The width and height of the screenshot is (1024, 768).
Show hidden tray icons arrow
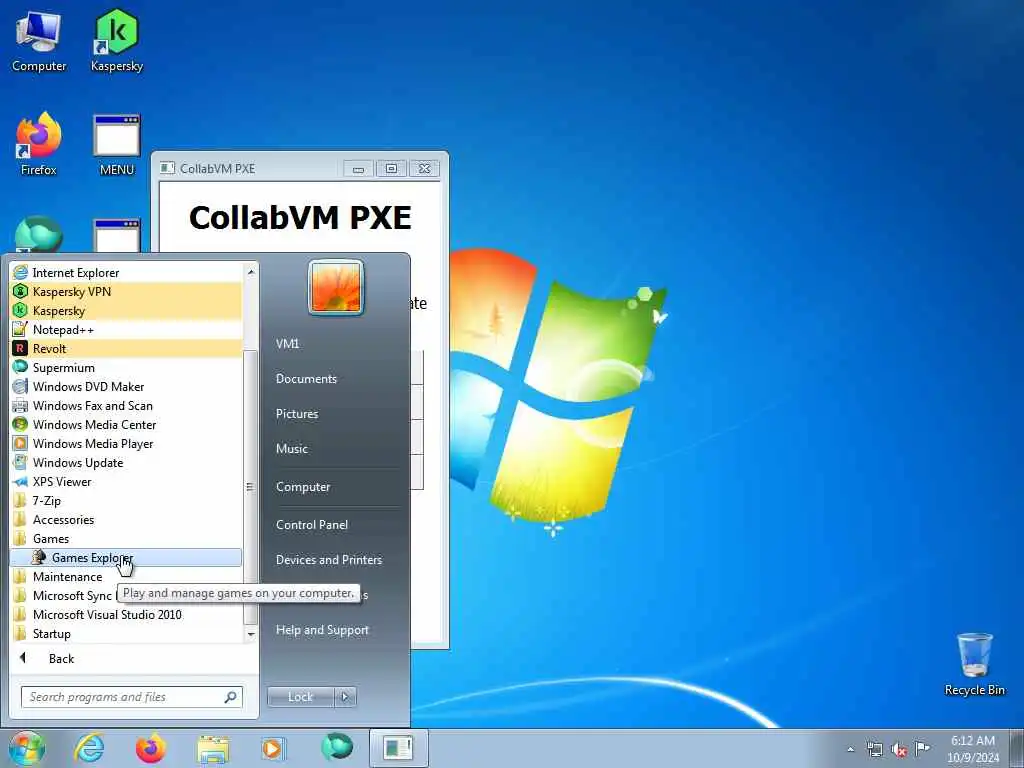(850, 749)
